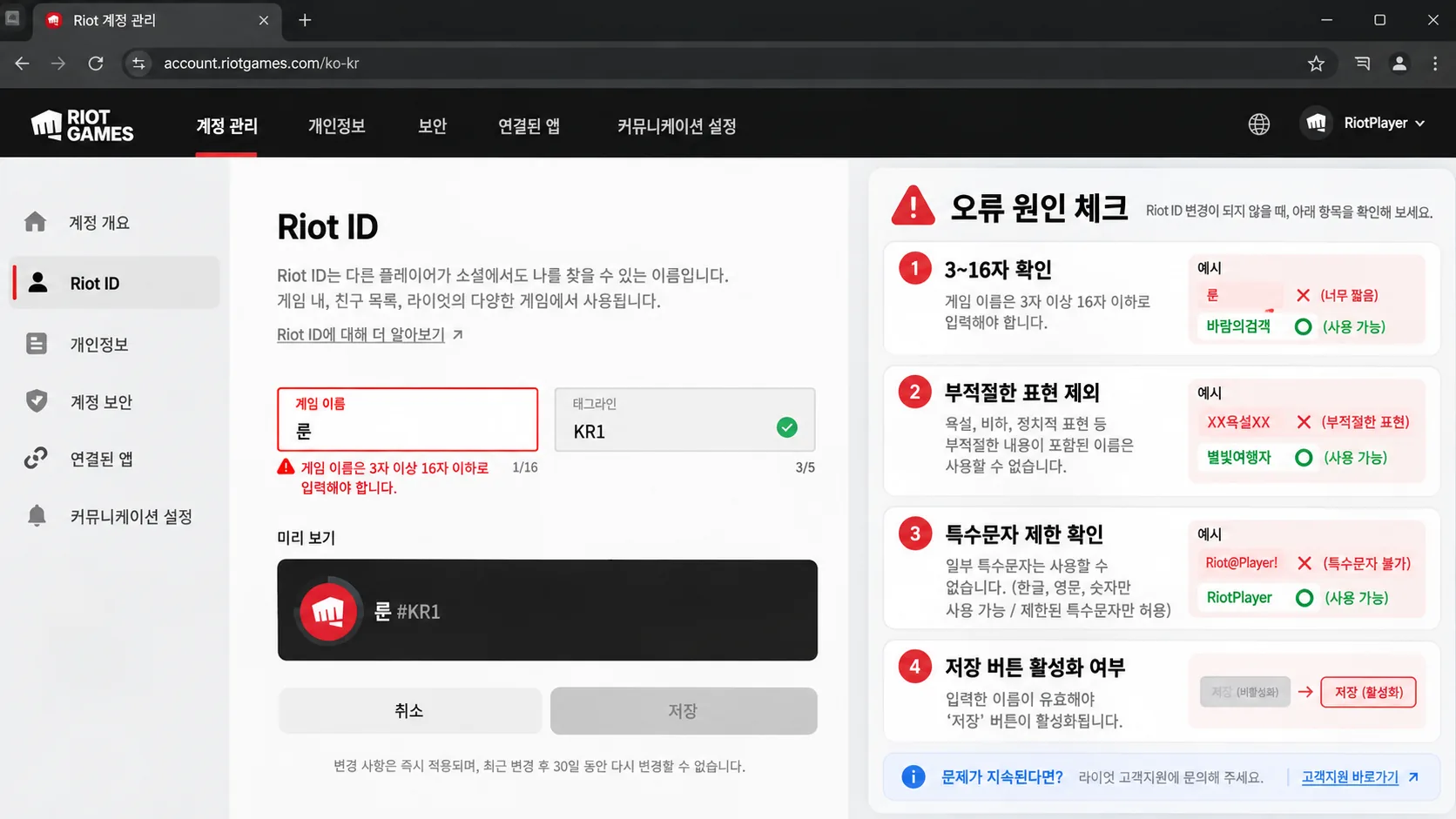1456x819 pixels.
Task: Click the 저장 button under the preview
Action: 684,711
